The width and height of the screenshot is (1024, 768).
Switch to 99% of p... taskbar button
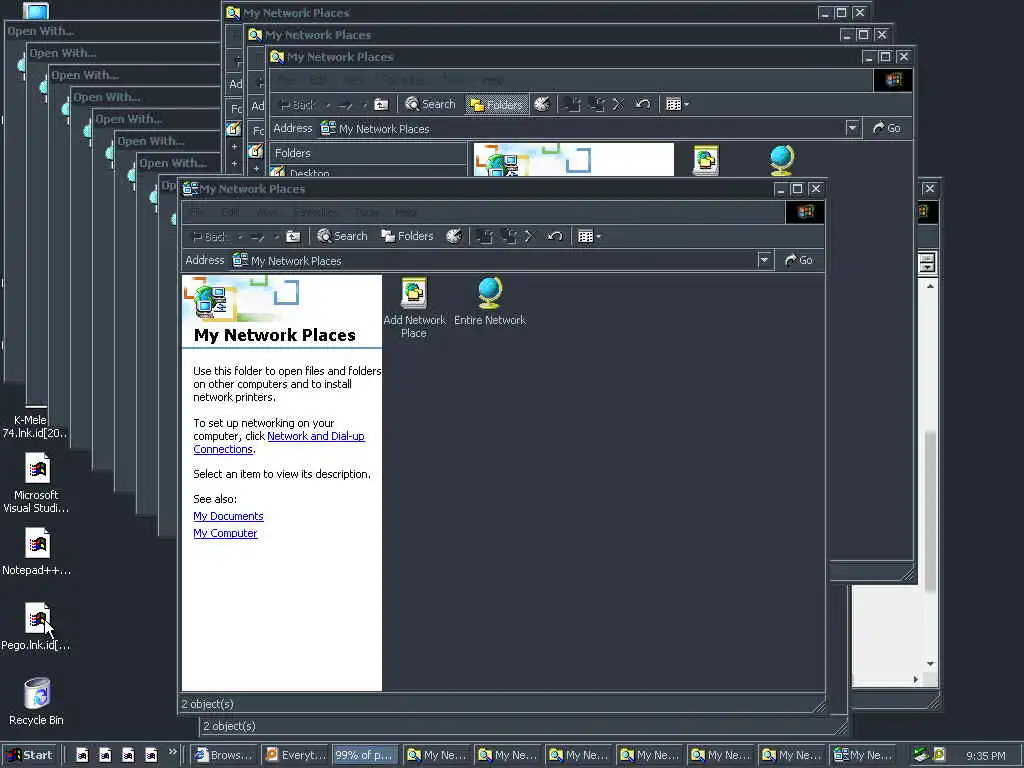point(364,755)
